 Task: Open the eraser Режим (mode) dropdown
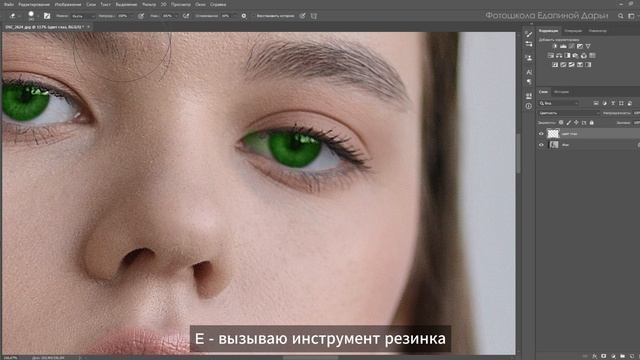click(x=83, y=16)
